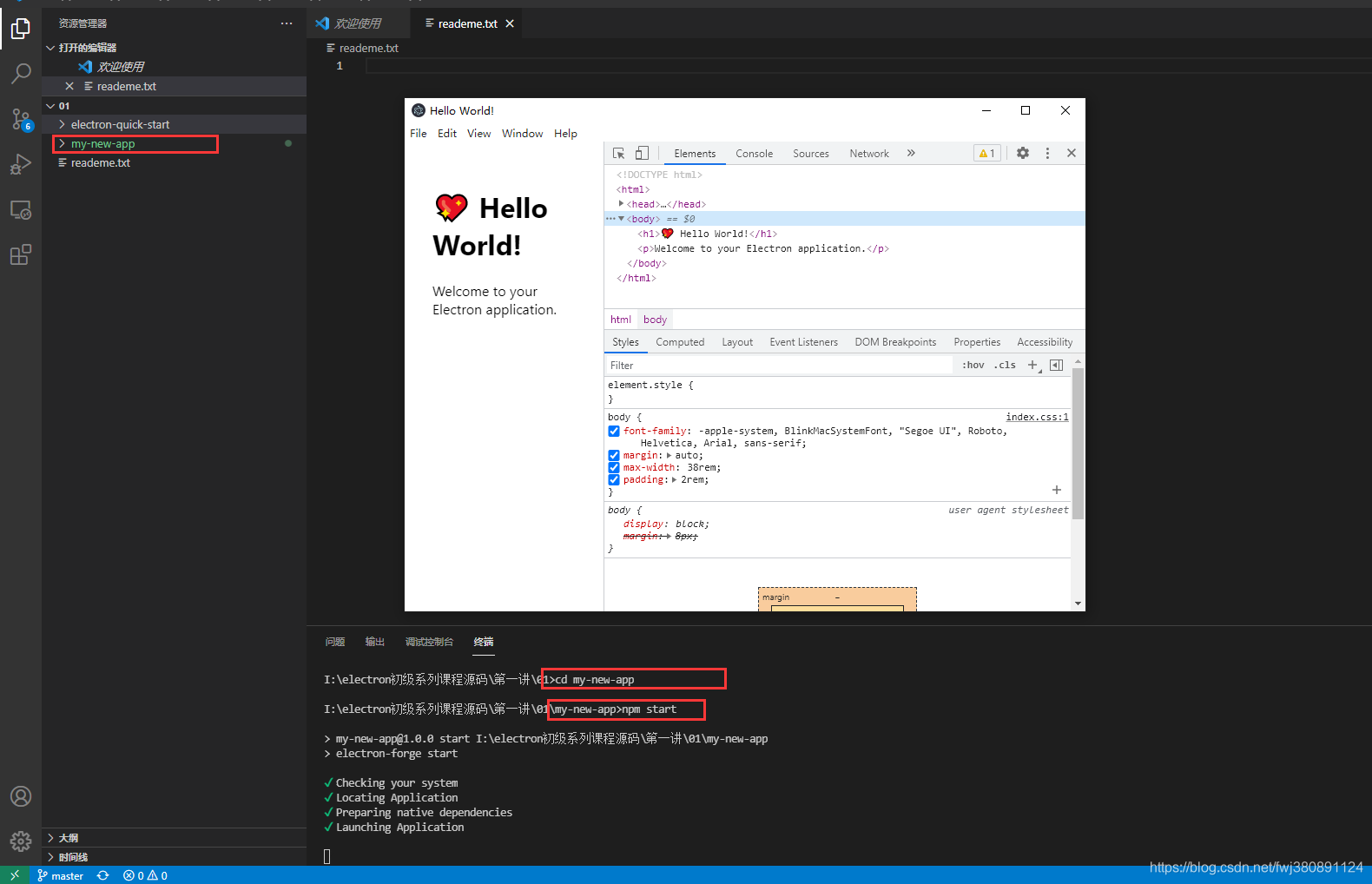This screenshot has width=1372, height=884.
Task: Collapse the body element in DOM tree
Action: 621,219
